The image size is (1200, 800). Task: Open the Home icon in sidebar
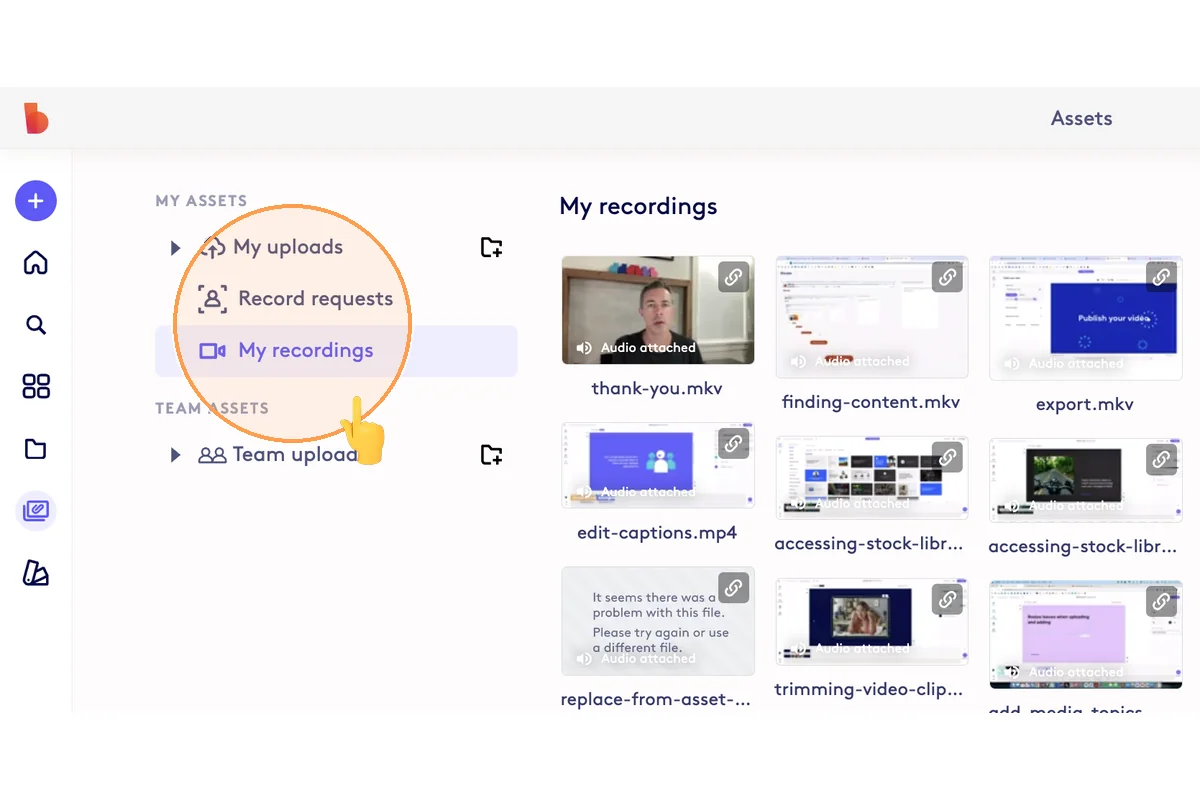click(x=36, y=263)
